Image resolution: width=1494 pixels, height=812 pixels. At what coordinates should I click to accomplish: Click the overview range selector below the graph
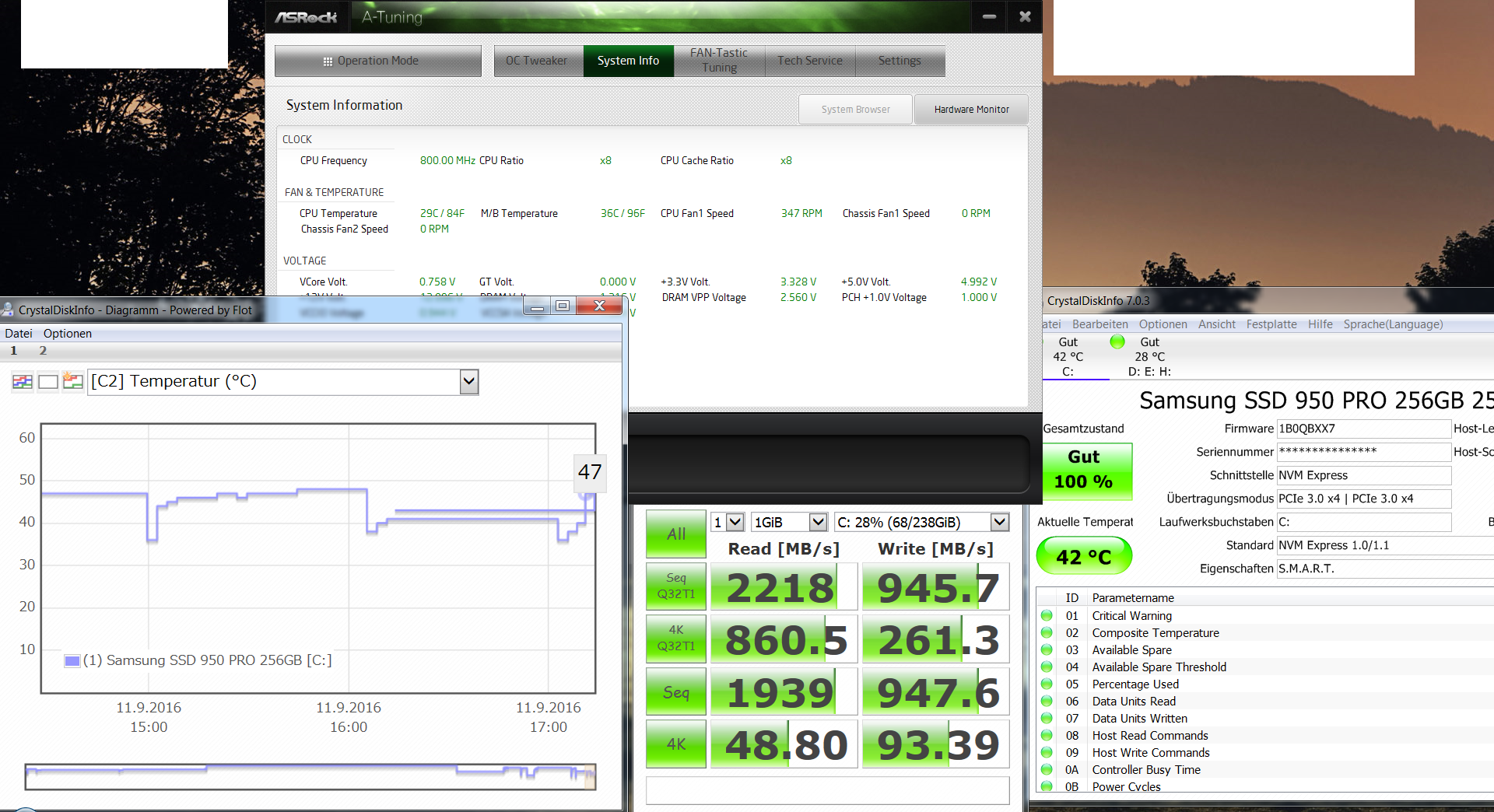pos(310,776)
